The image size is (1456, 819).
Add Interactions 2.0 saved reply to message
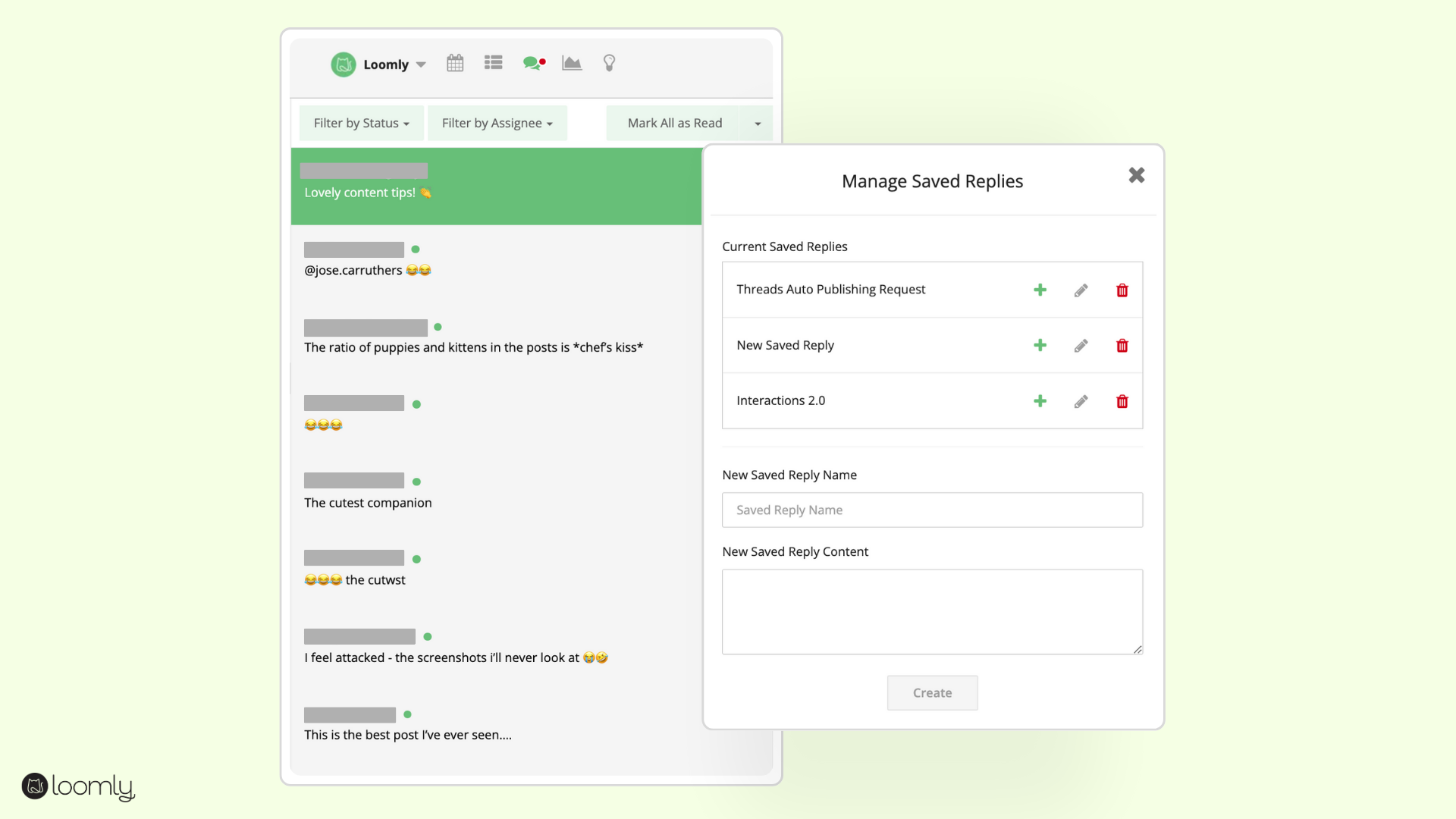click(x=1040, y=400)
